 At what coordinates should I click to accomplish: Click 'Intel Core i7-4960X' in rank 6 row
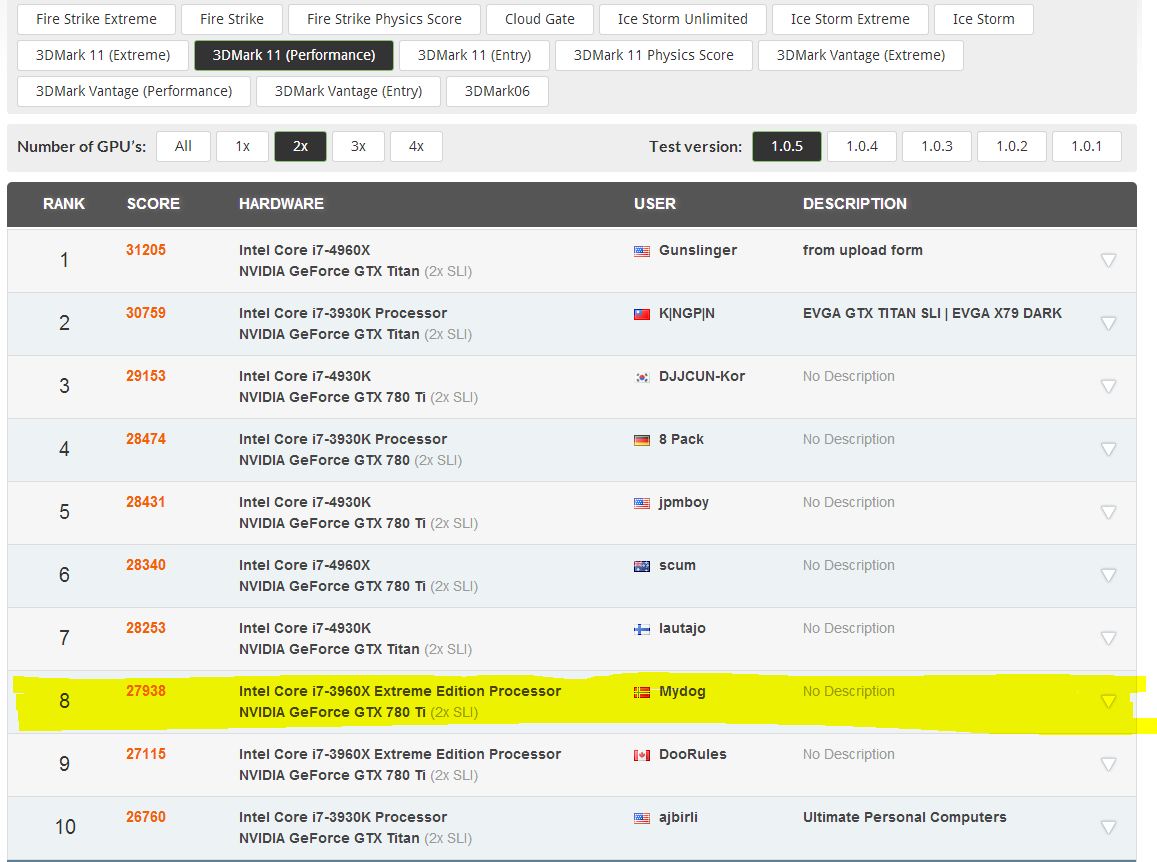pyautogui.click(x=305, y=565)
